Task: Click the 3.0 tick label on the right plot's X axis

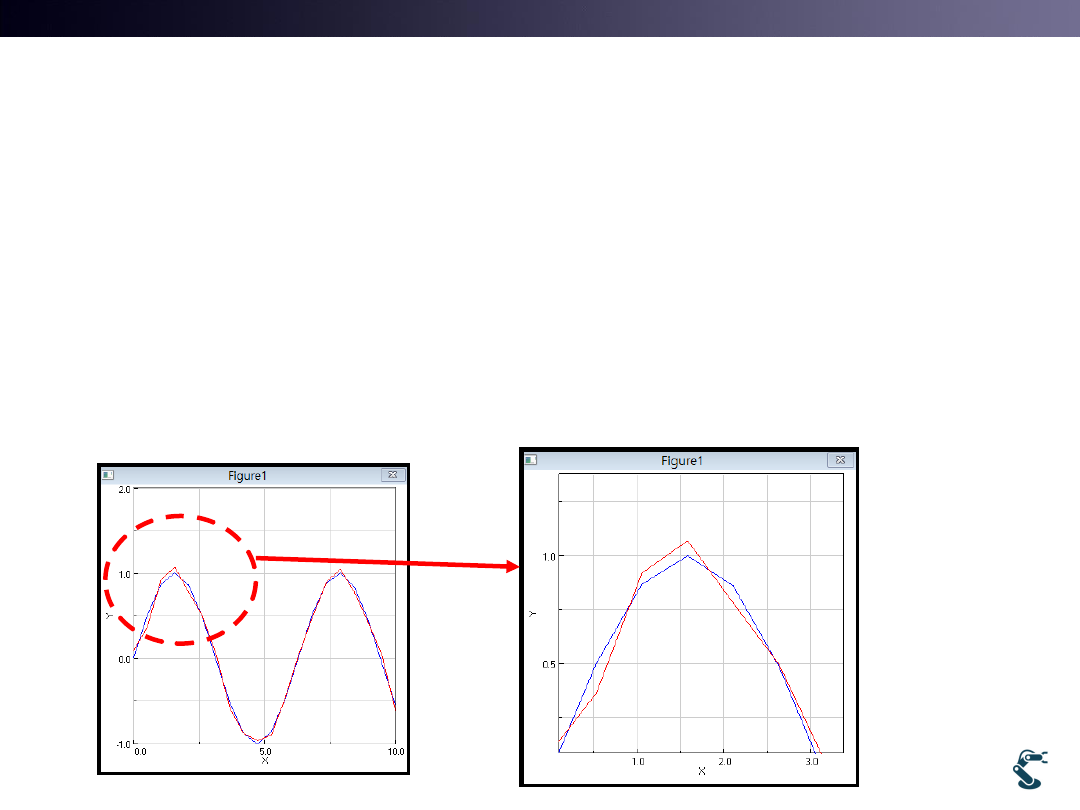Action: point(812,761)
